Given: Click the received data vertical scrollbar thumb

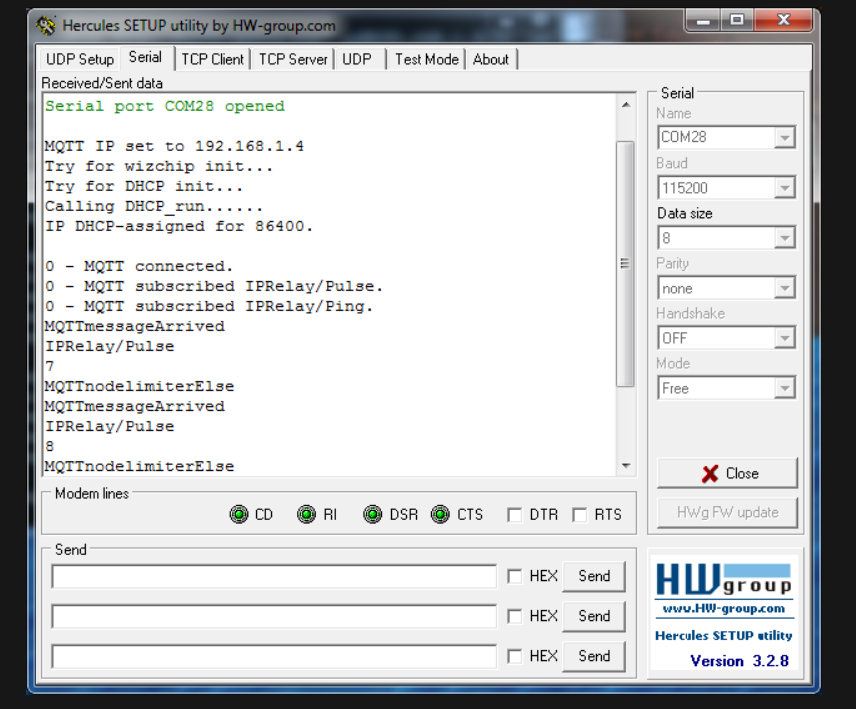Looking at the screenshot, I should pos(626,264).
